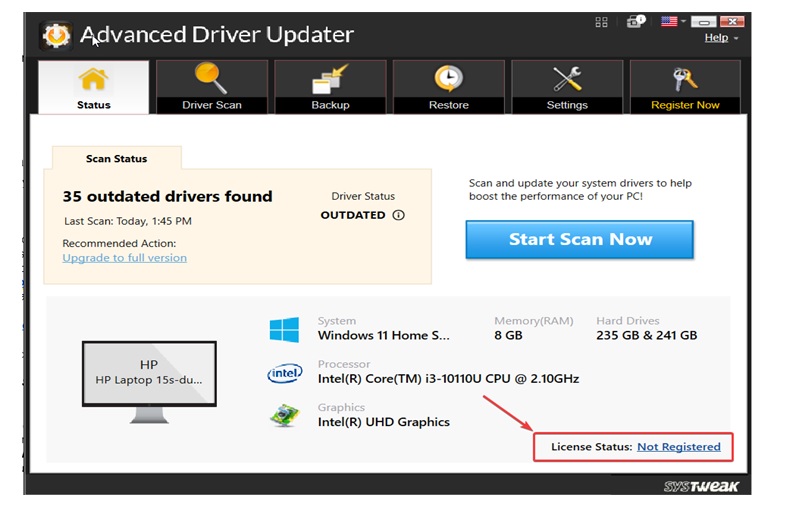Open the notifications printer icon with badge
This screenshot has width=788, height=505.
pyautogui.click(x=635, y=21)
